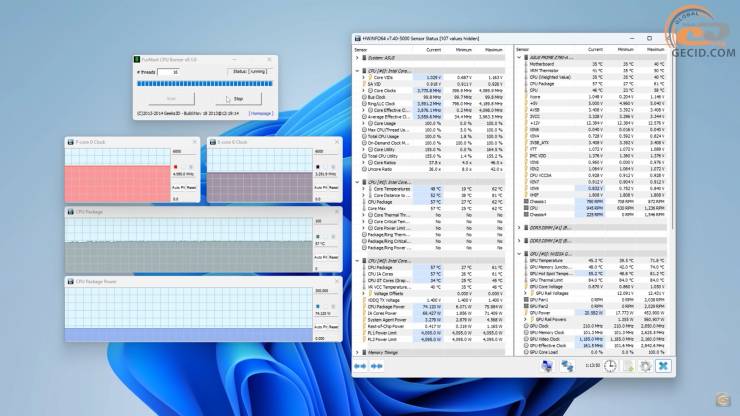
Task: Click the clock reset-timer icon in HWiNFO
Action: pos(610,366)
